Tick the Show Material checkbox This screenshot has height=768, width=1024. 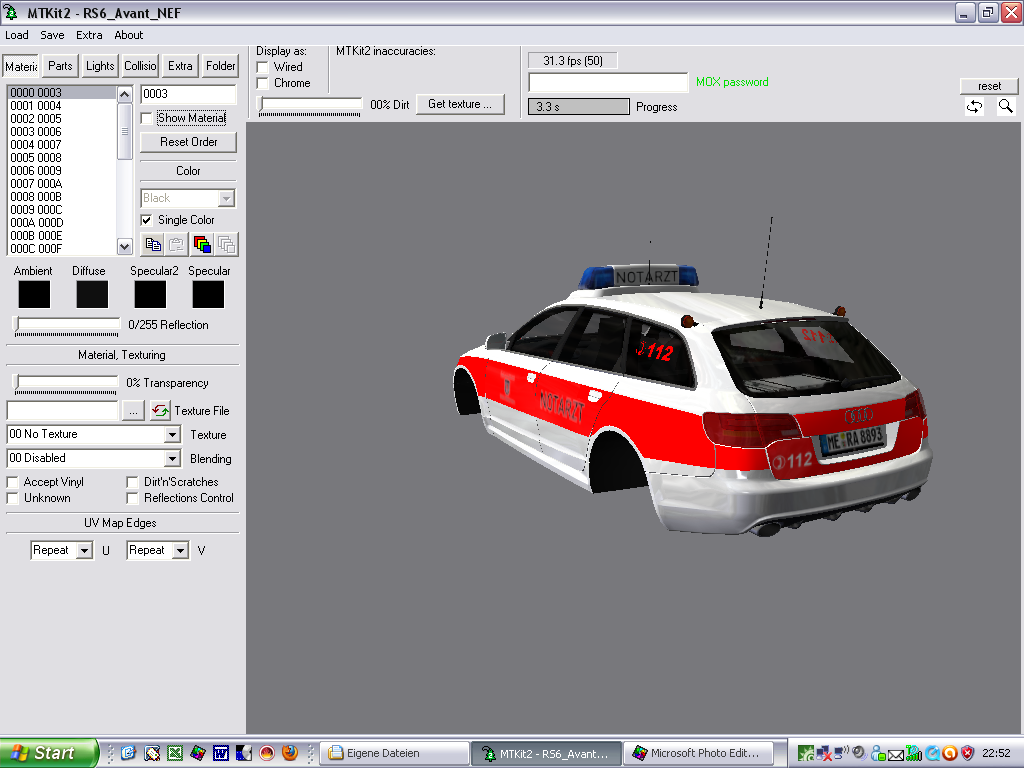pos(147,118)
